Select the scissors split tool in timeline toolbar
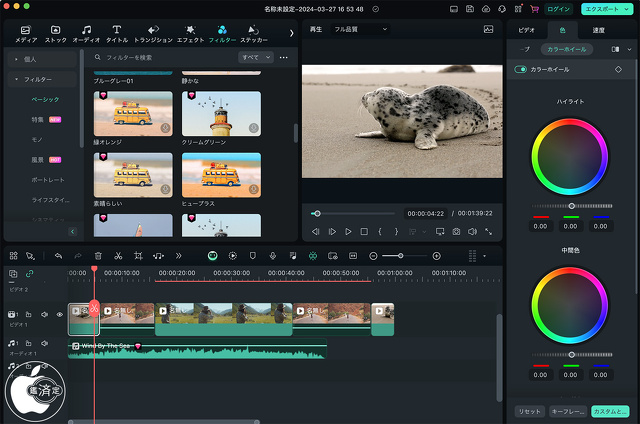The image size is (640, 424). pos(118,256)
